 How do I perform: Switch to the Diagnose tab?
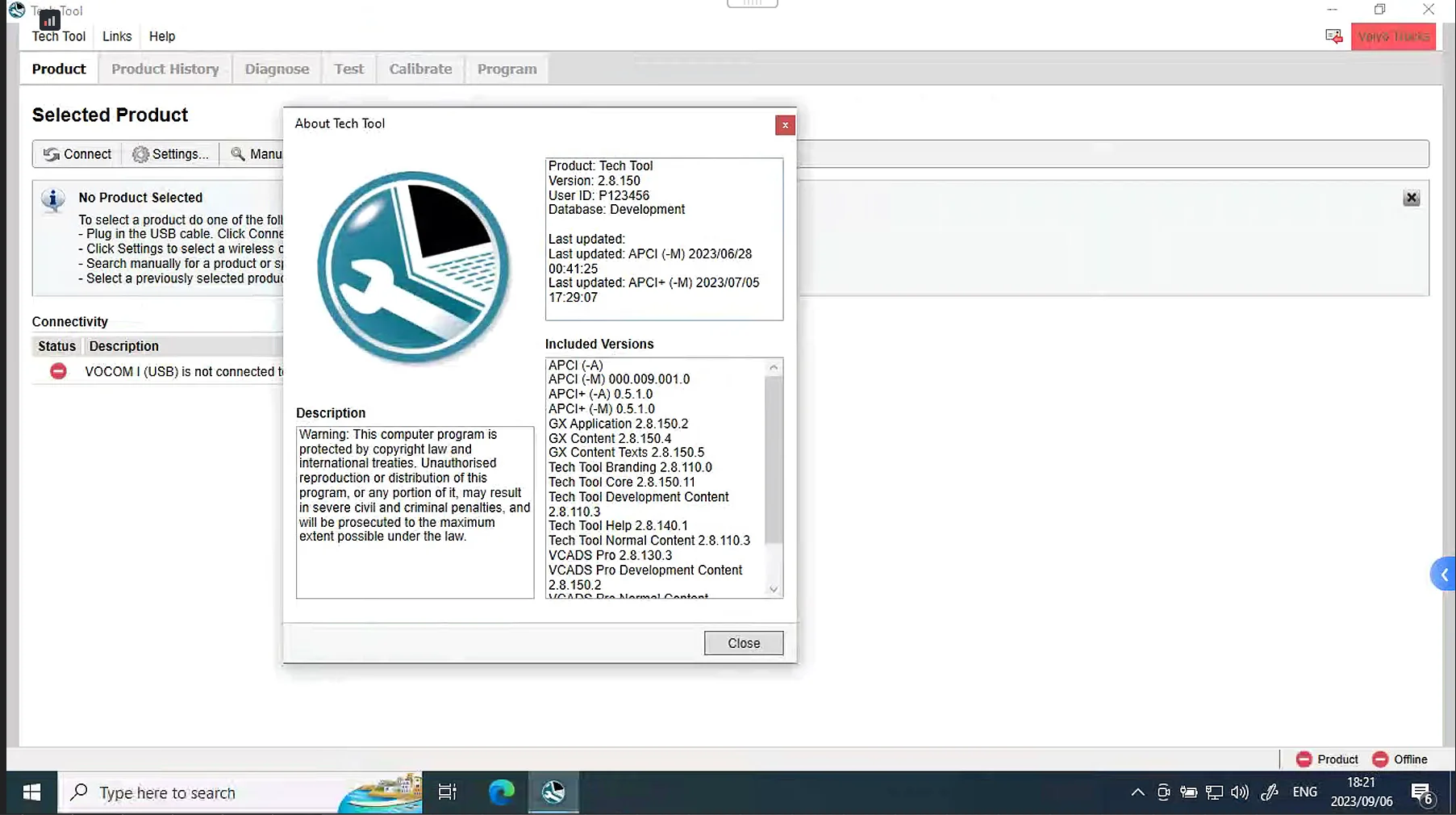tap(277, 69)
